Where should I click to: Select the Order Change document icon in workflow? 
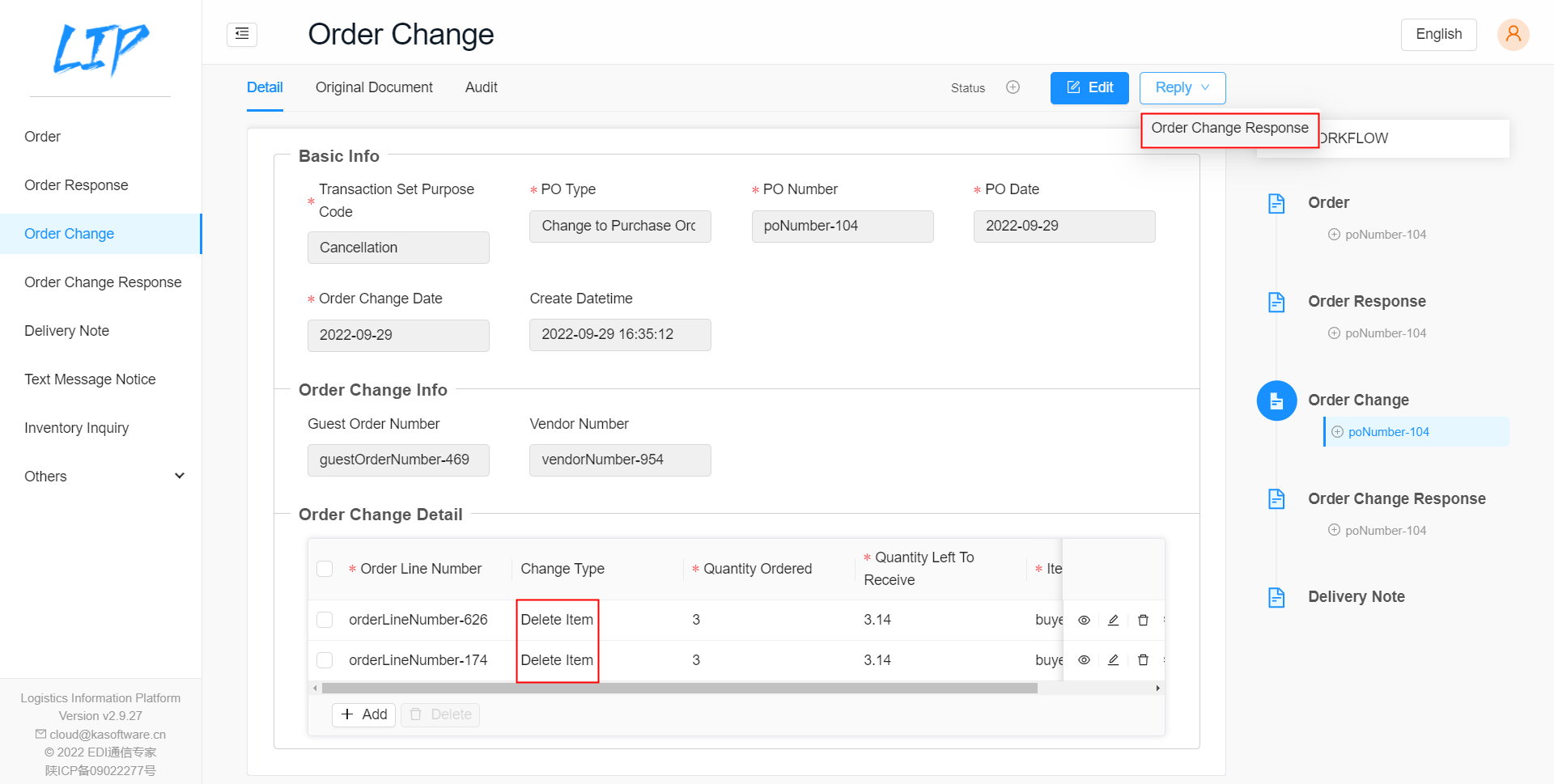click(x=1276, y=400)
